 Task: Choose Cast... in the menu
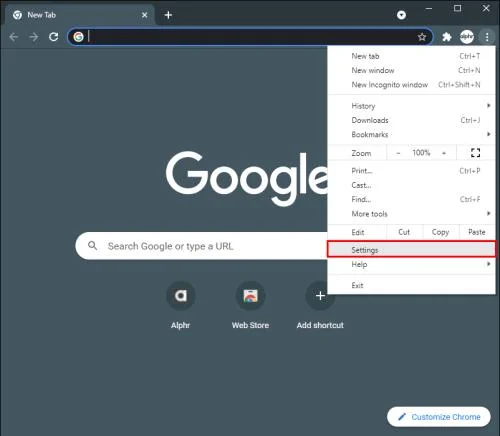pos(411,185)
